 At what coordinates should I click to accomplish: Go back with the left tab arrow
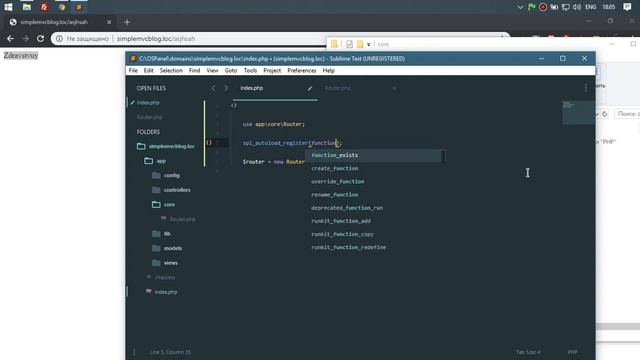point(213,88)
